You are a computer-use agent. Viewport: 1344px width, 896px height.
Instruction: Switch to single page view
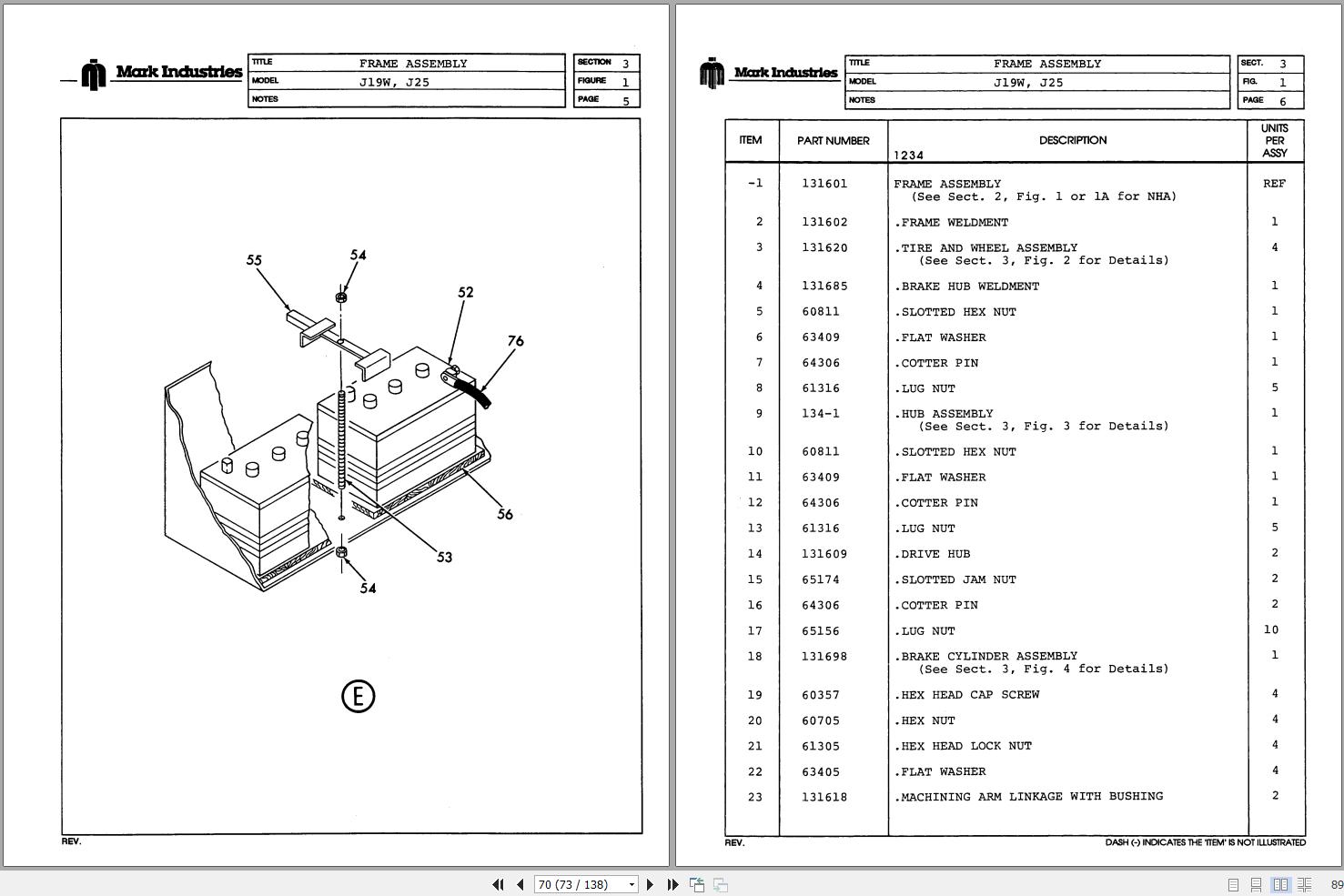pyautogui.click(x=1233, y=884)
